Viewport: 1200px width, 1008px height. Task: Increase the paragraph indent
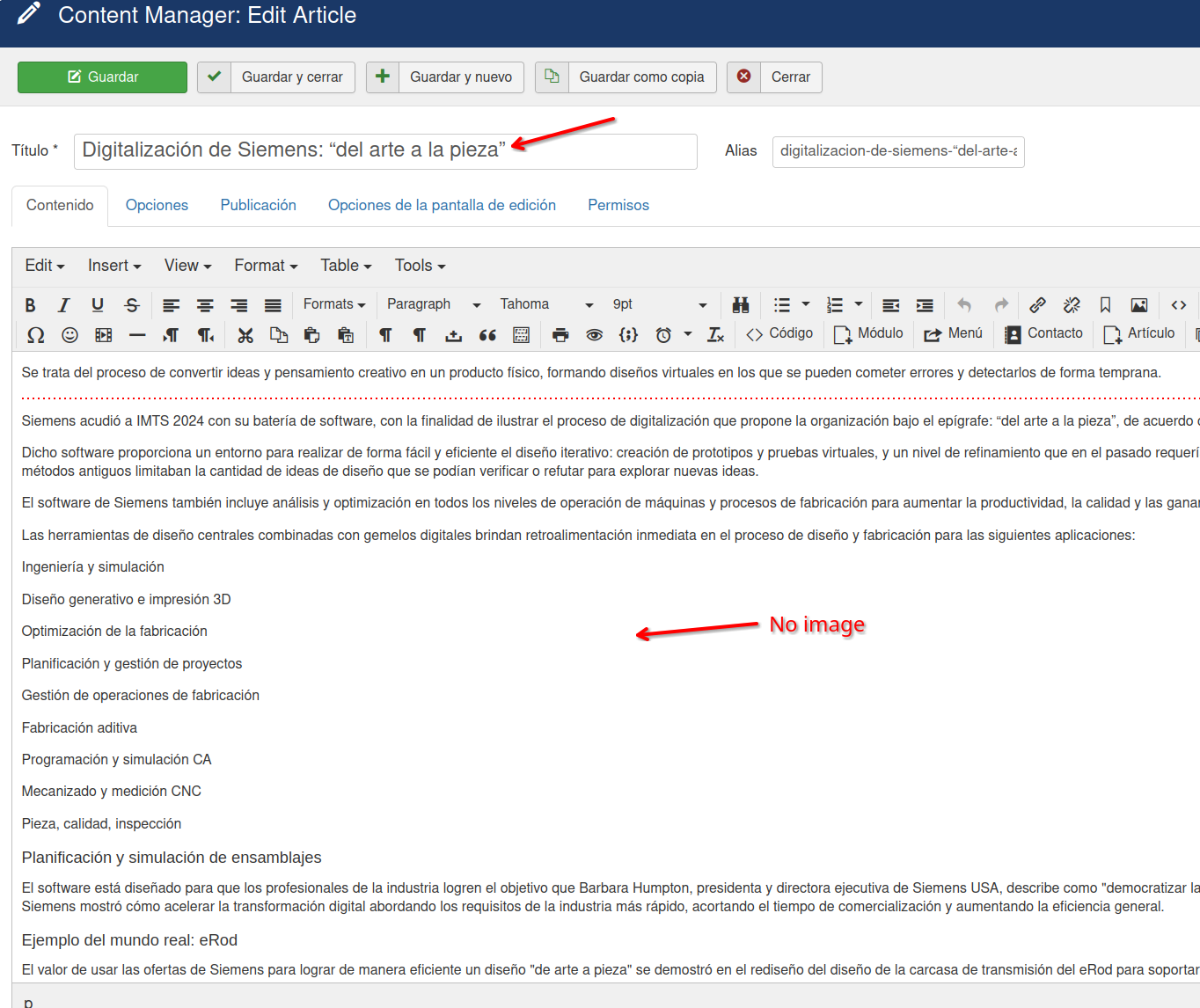pyautogui.click(x=925, y=305)
